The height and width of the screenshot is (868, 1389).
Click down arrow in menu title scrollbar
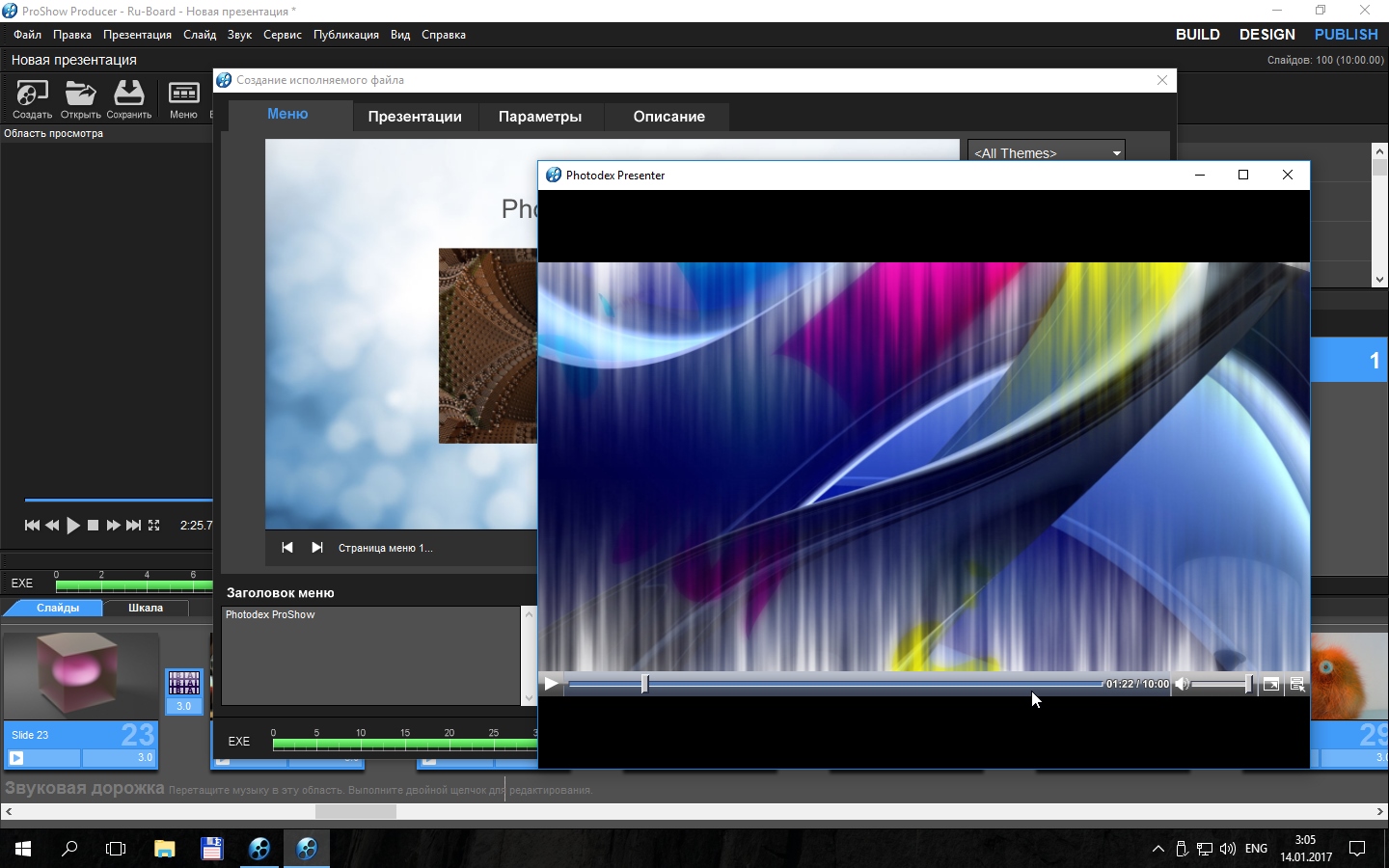coord(529,698)
